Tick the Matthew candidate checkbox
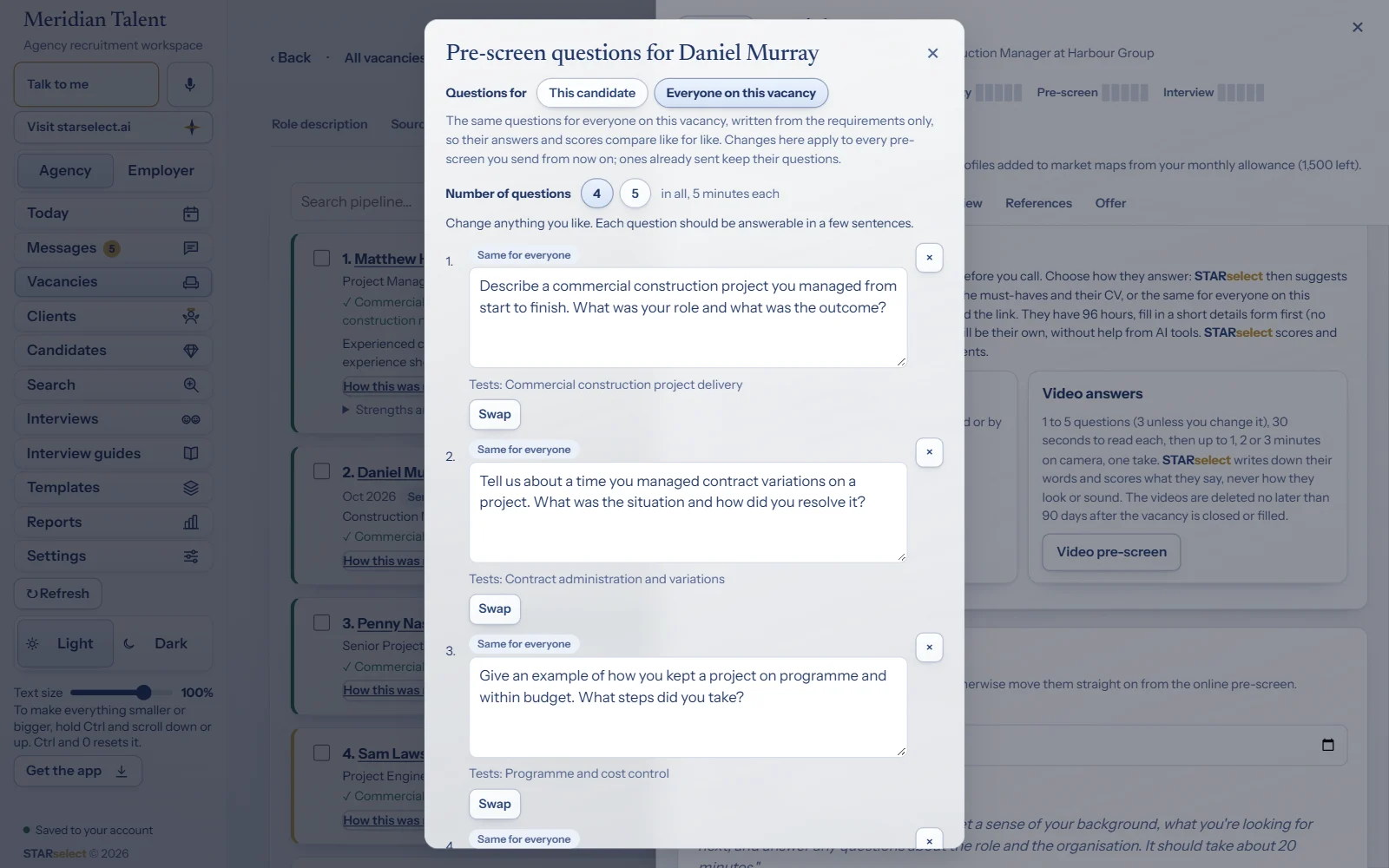Image resolution: width=1389 pixels, height=868 pixels. coord(321,258)
